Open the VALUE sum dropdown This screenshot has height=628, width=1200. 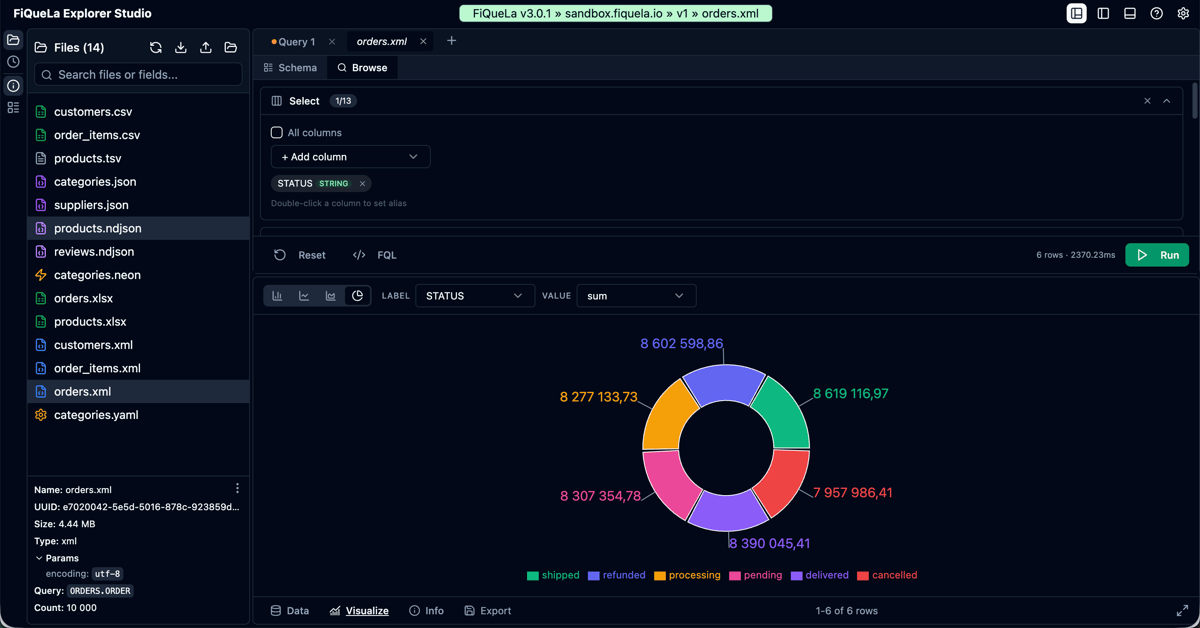pos(636,296)
